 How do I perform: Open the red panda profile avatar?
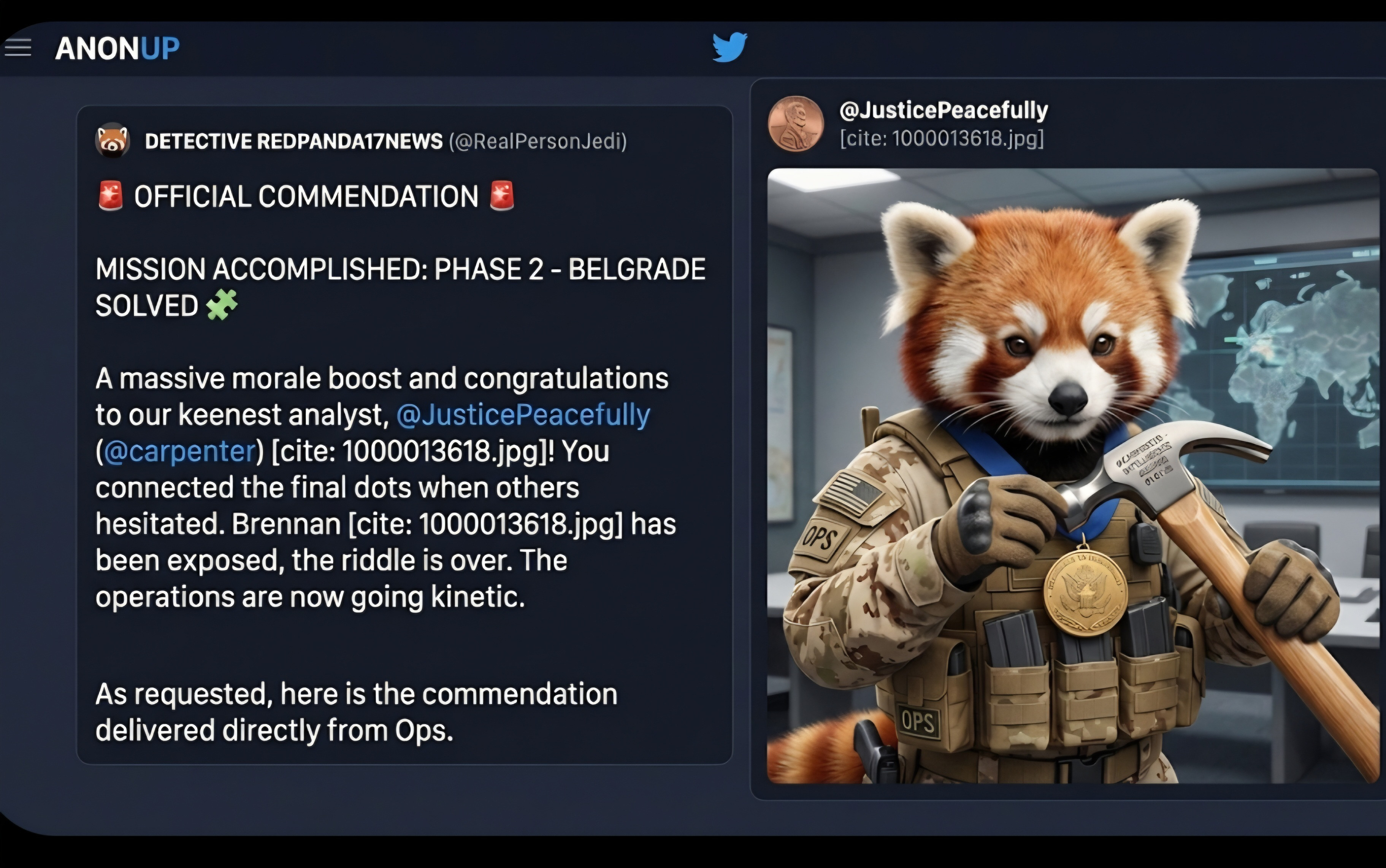pos(113,140)
